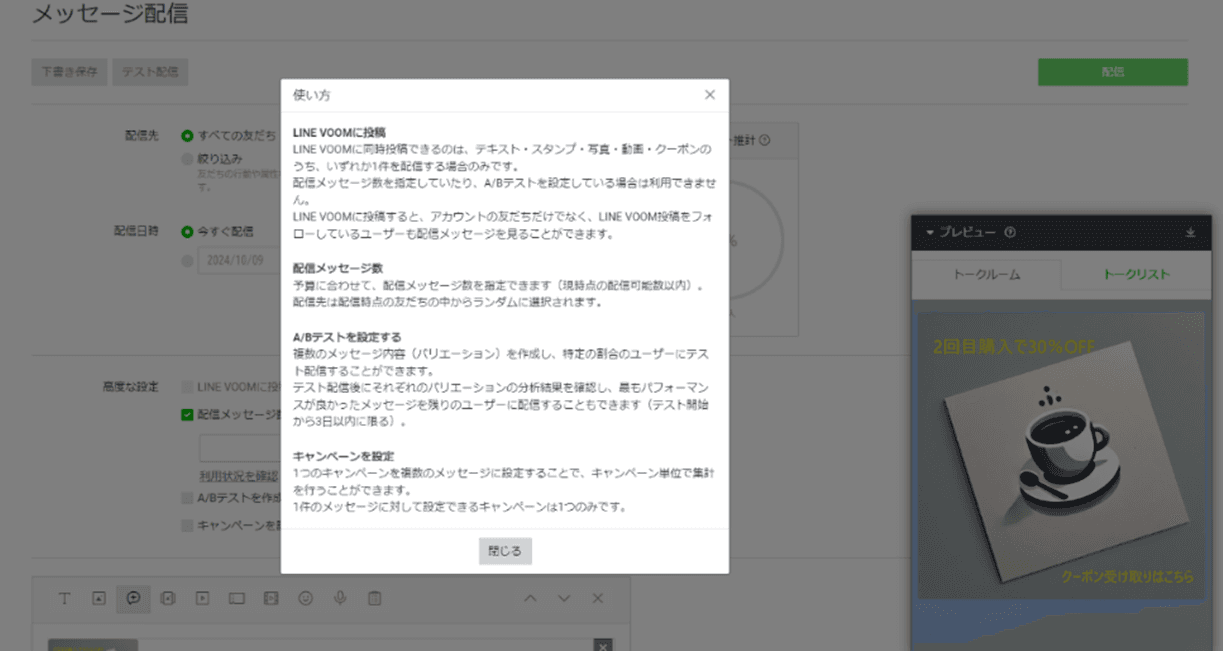1223x651 pixels.
Task: Click the 2024/10/09 date input field
Action: [236, 260]
